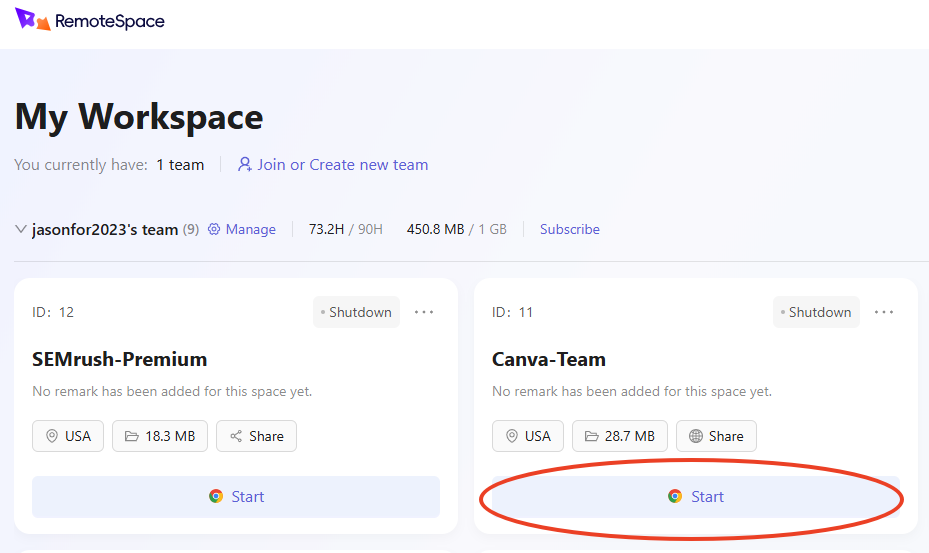Click the Canva-Team space title
The image size is (929, 553).
(x=549, y=359)
